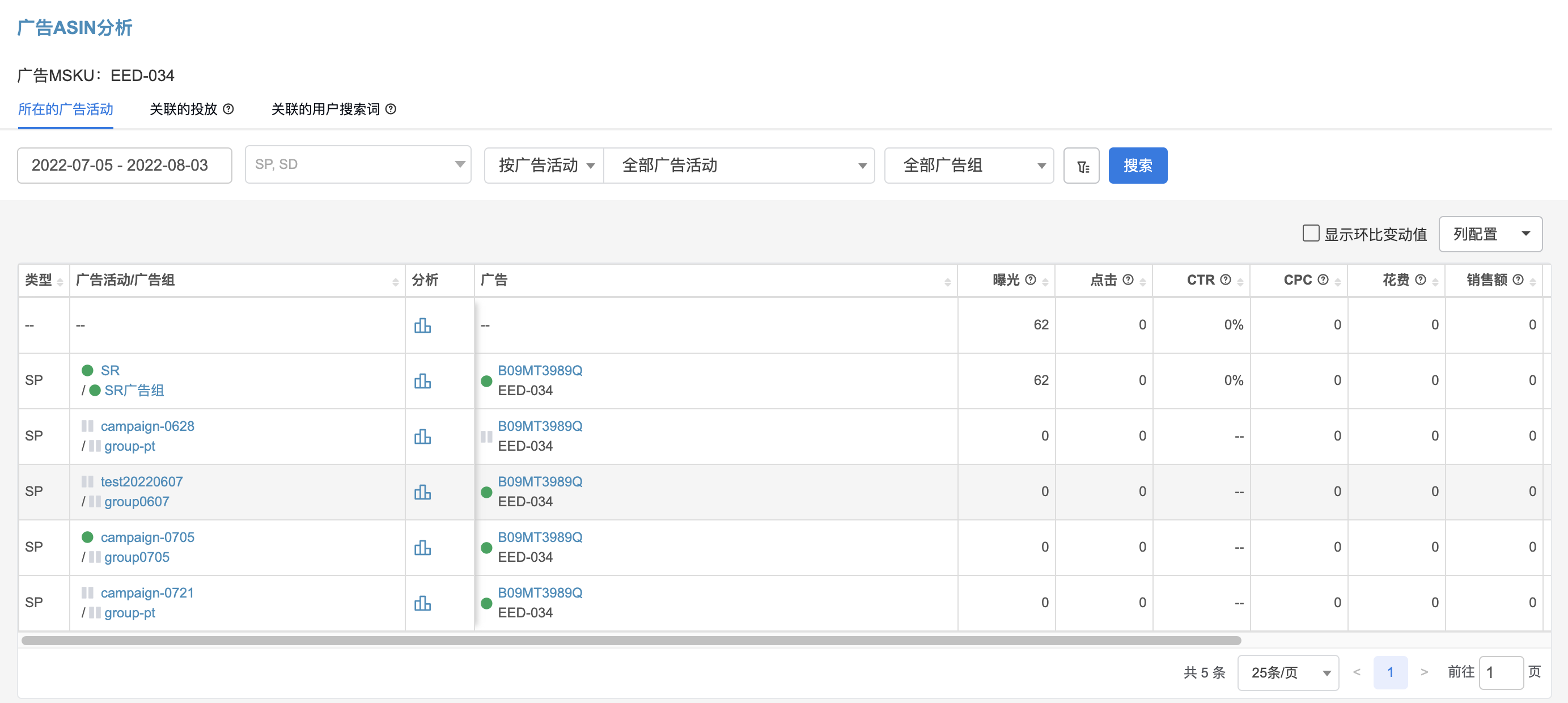Screen dimensions: 1568x703
Task: Click the table horizontal scrollbar
Action: (x=631, y=640)
